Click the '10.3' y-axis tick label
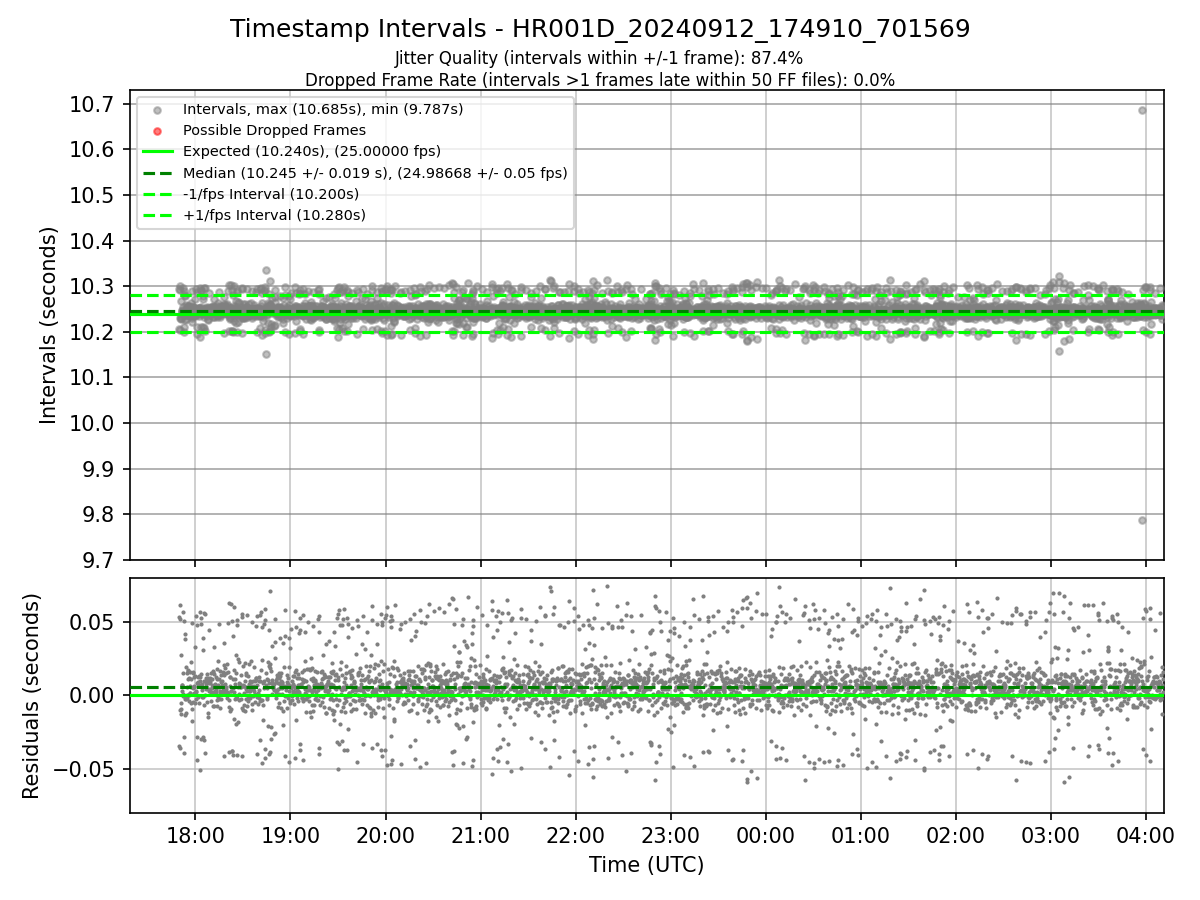 click(93, 287)
